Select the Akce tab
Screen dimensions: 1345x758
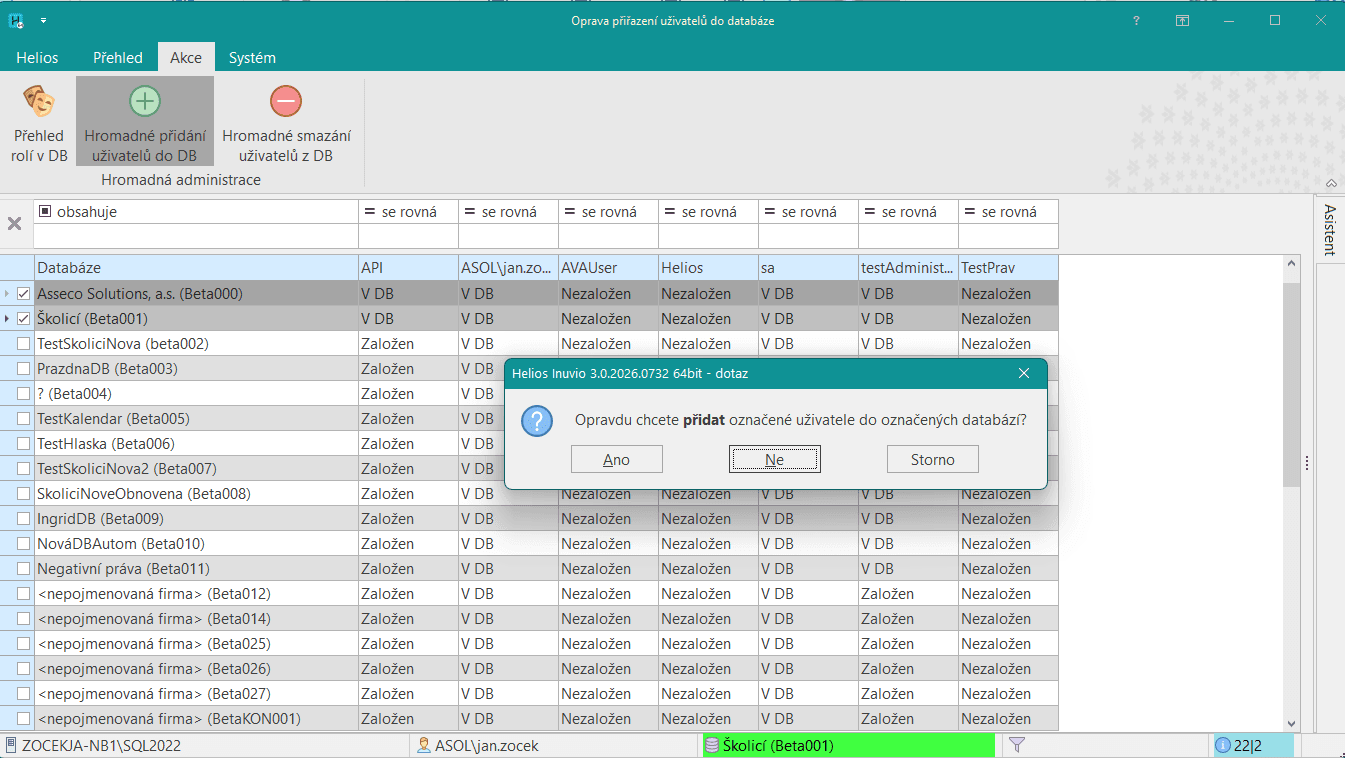pos(186,57)
